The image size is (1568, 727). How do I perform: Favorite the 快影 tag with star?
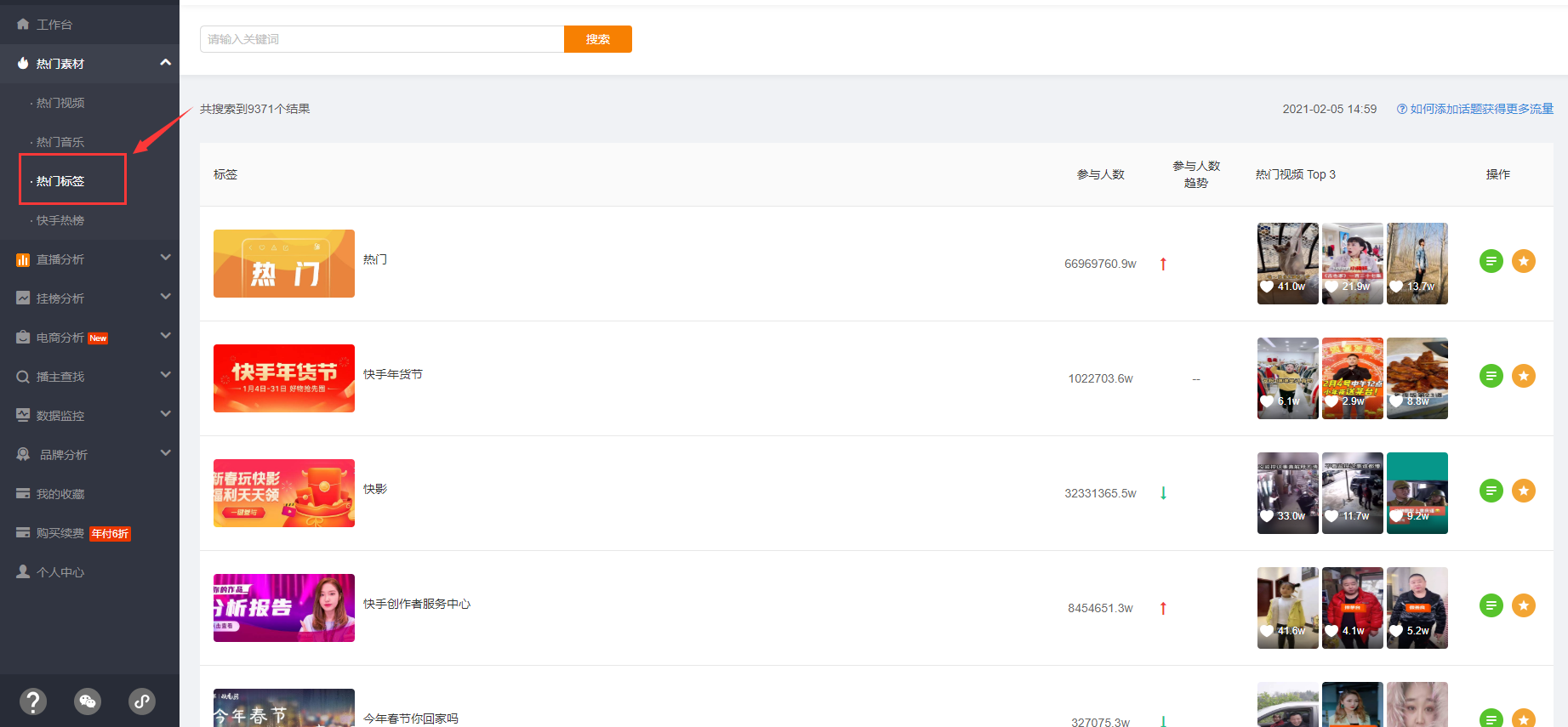tap(1524, 491)
